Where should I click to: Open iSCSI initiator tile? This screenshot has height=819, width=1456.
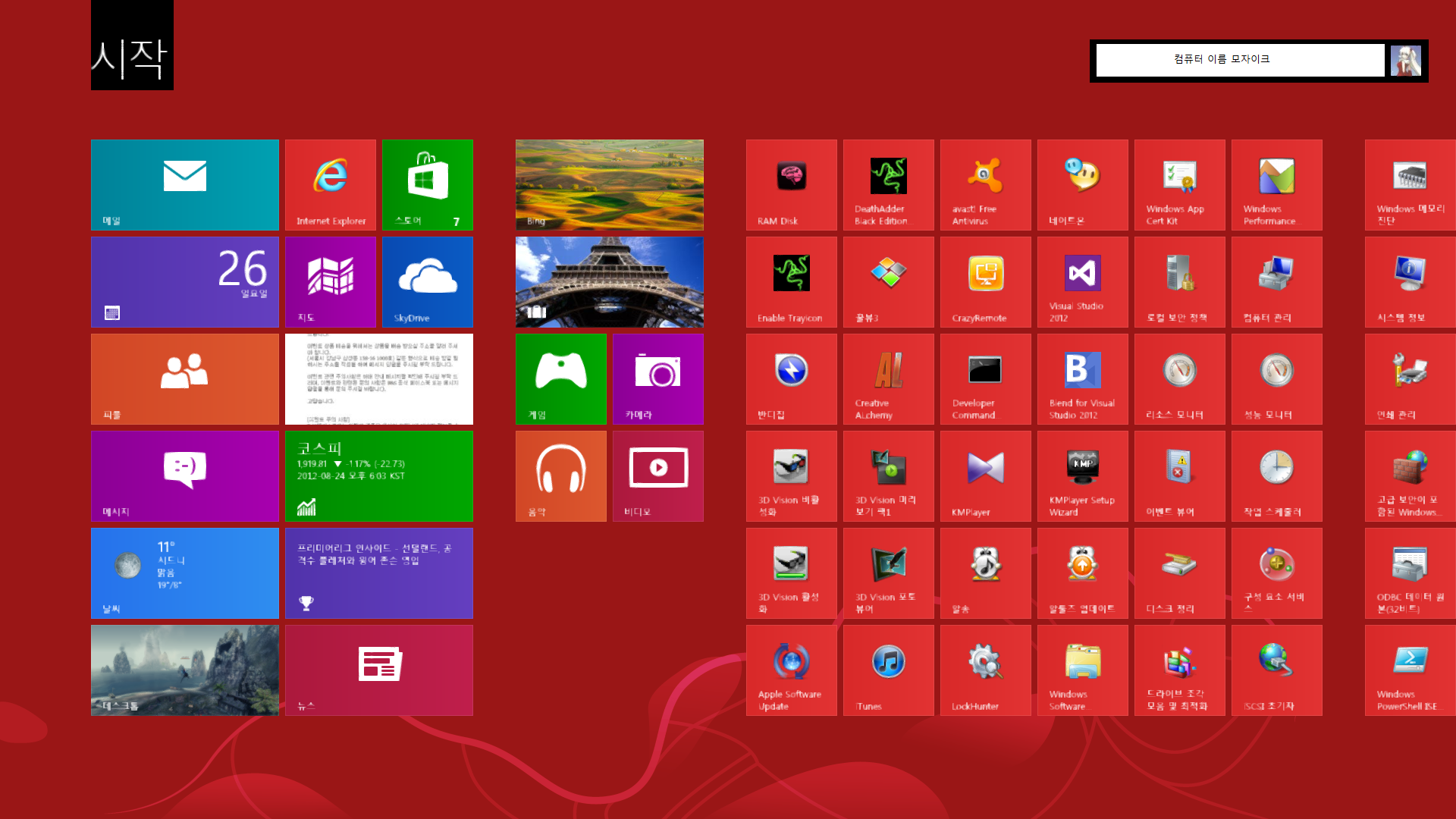(x=1277, y=670)
